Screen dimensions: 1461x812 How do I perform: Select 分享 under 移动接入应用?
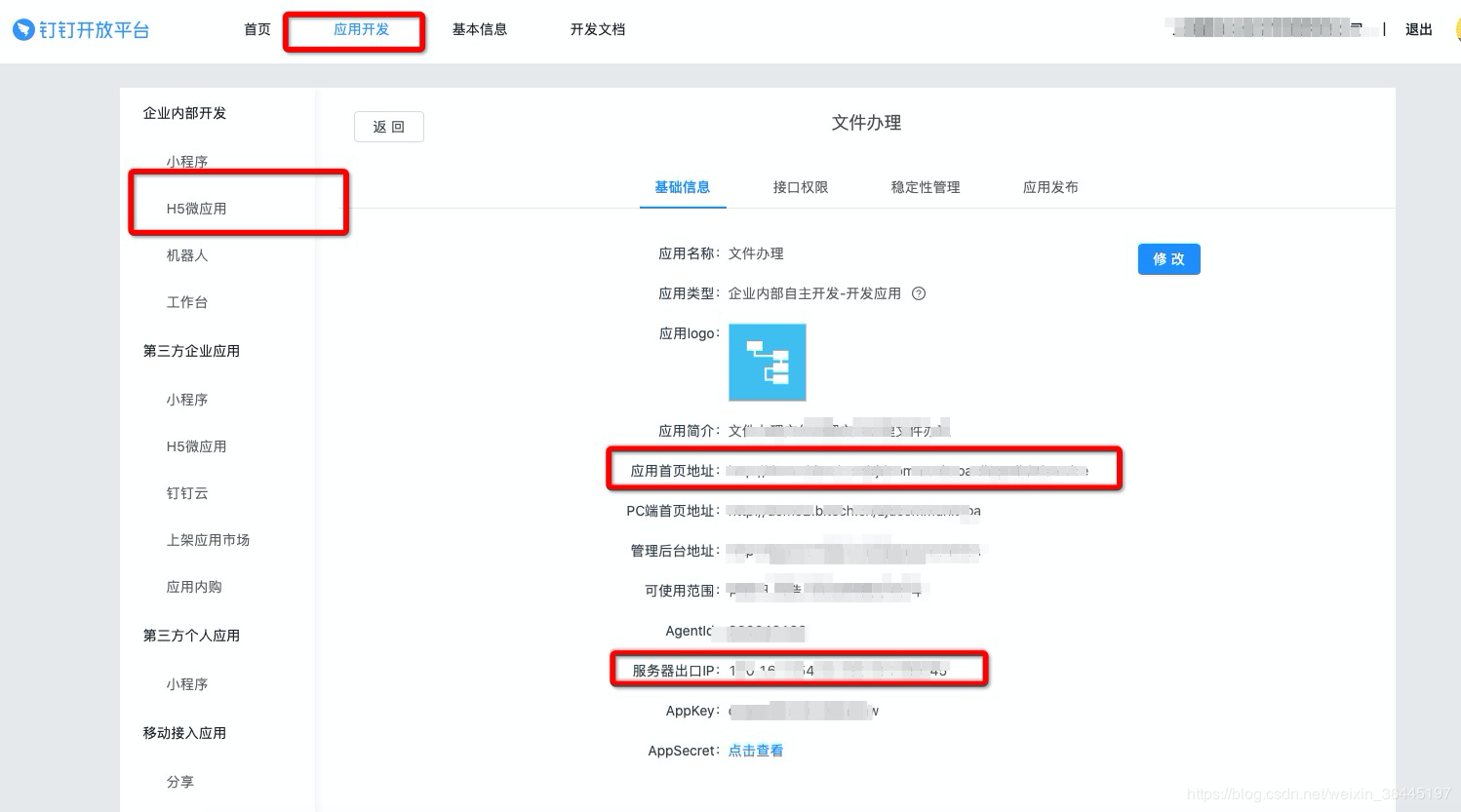[180, 782]
